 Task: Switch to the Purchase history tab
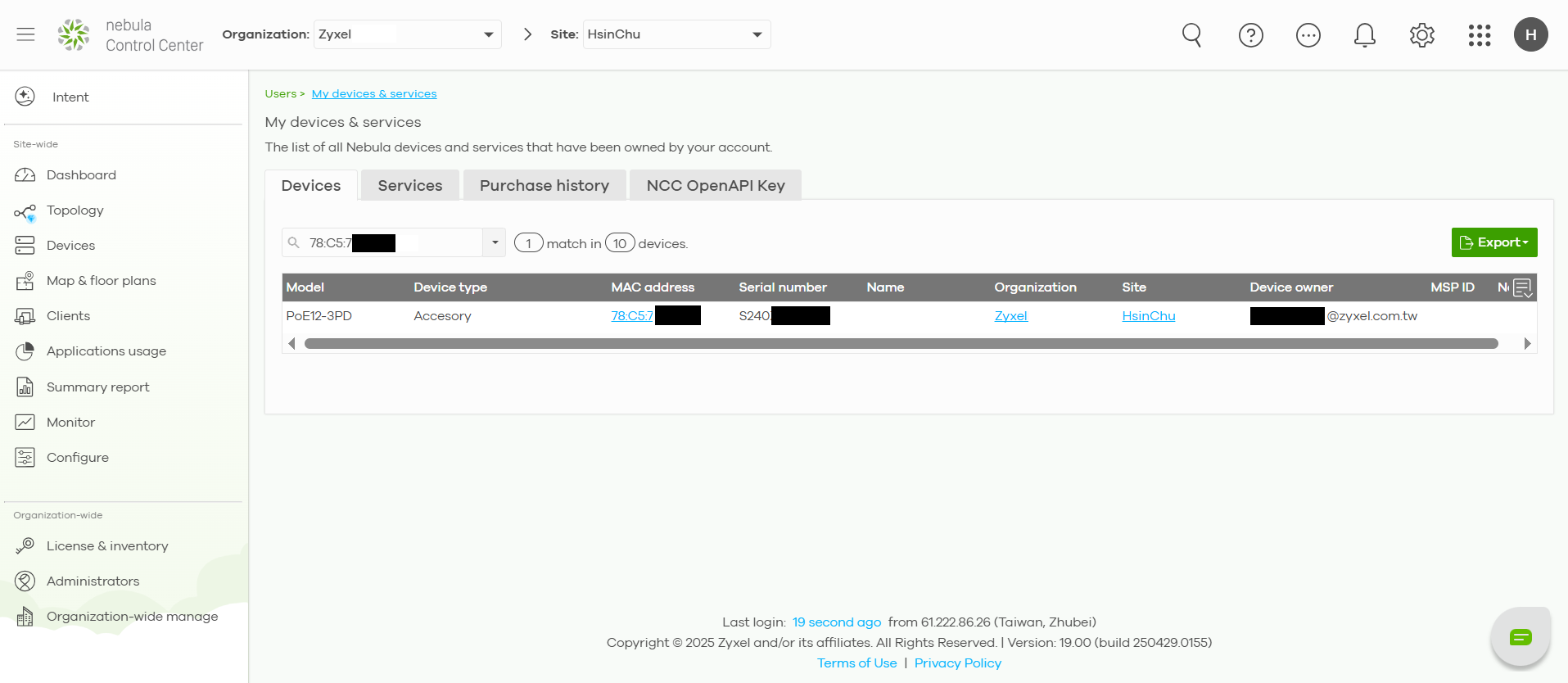545,185
